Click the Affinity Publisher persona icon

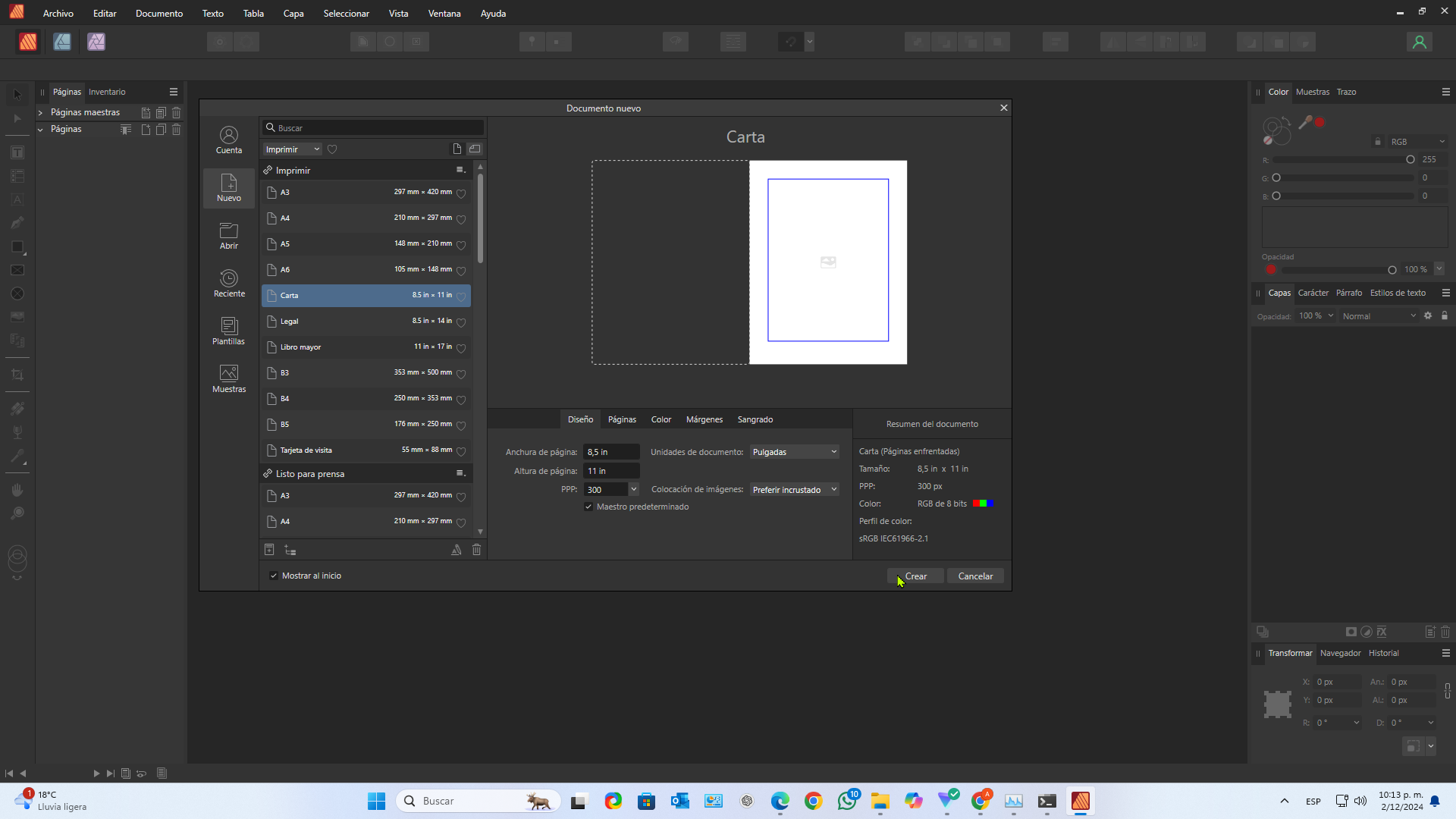click(x=28, y=42)
